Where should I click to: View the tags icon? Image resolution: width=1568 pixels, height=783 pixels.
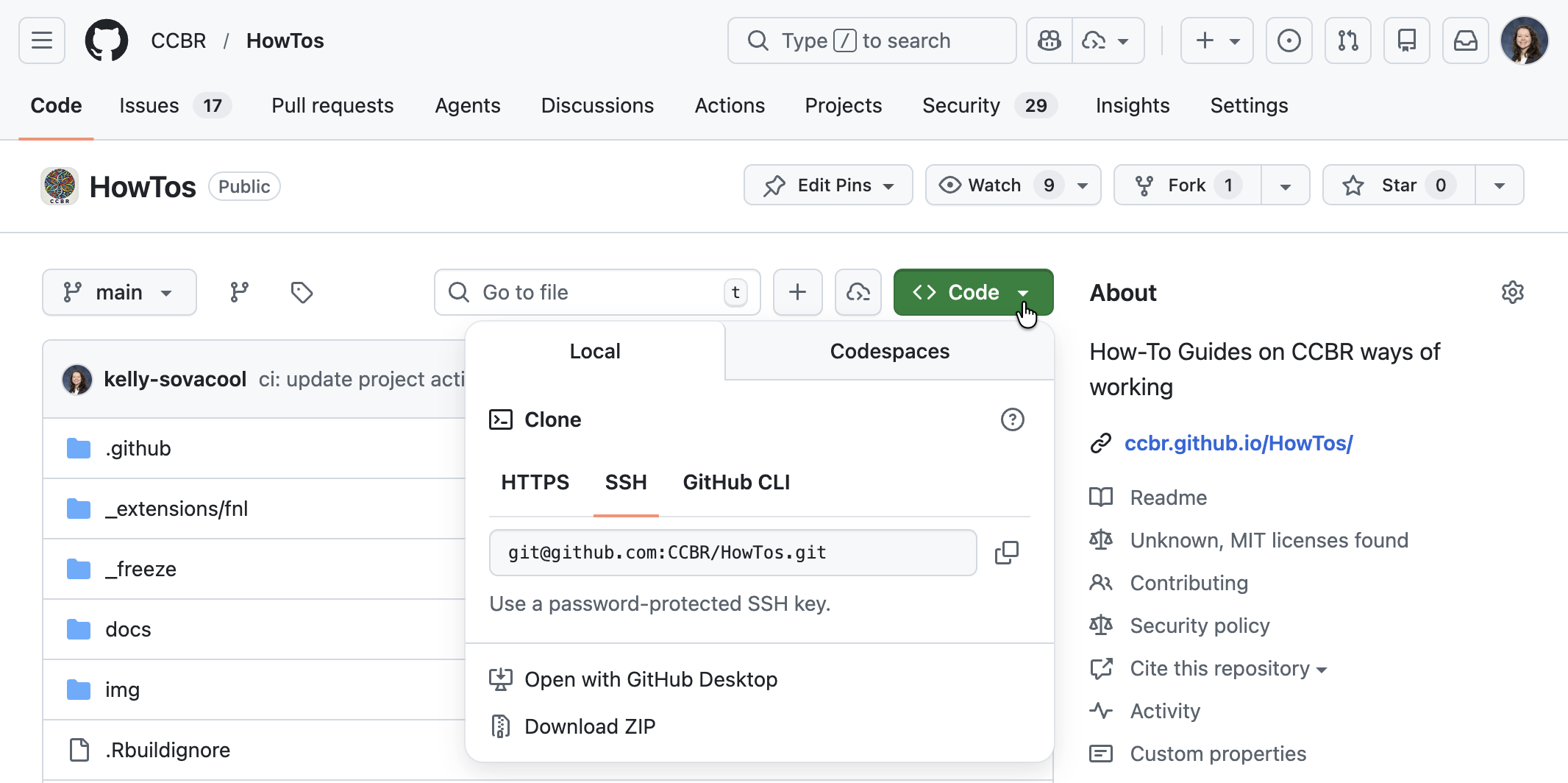click(302, 292)
